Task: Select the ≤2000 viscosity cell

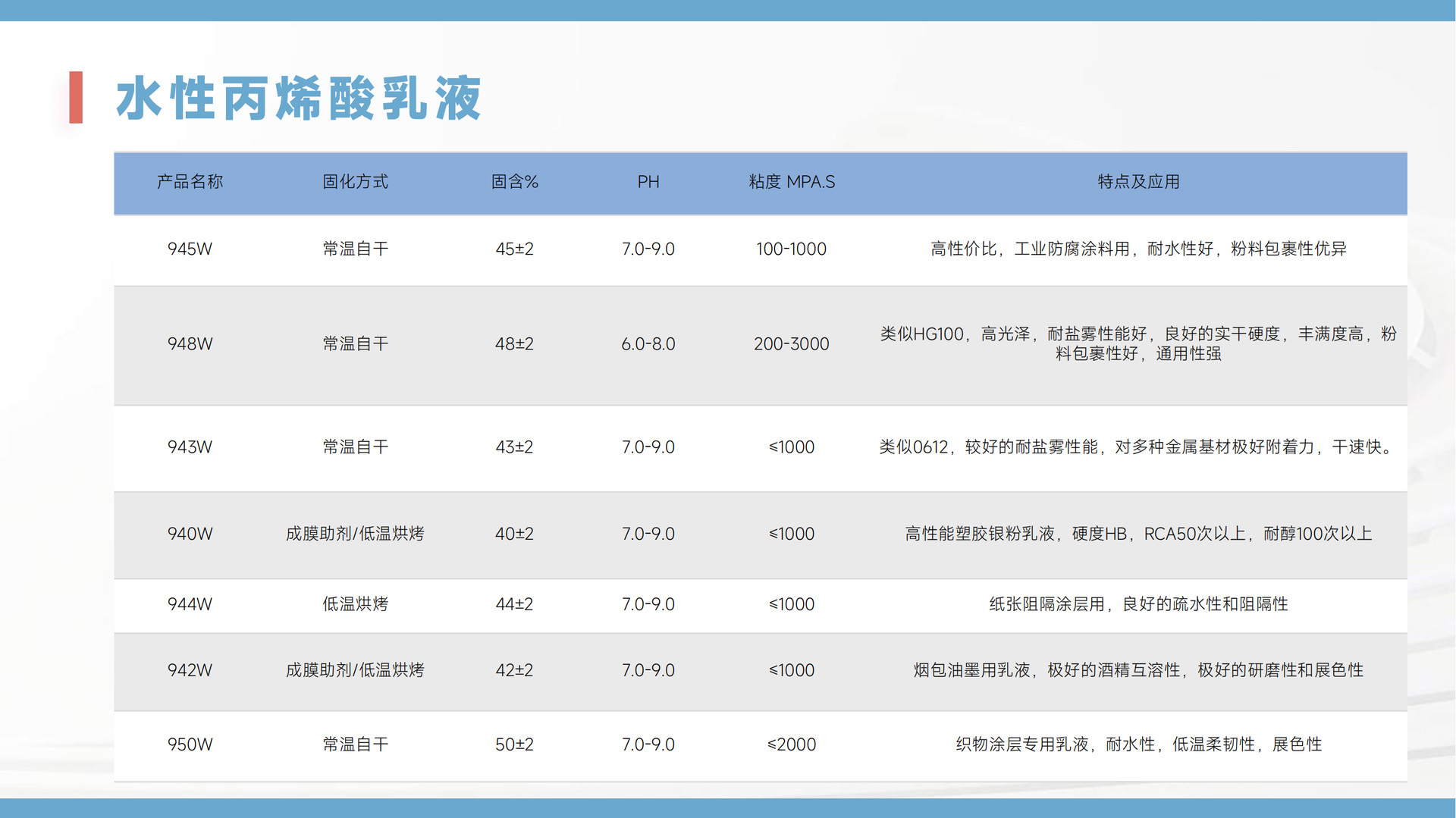Action: (791, 744)
